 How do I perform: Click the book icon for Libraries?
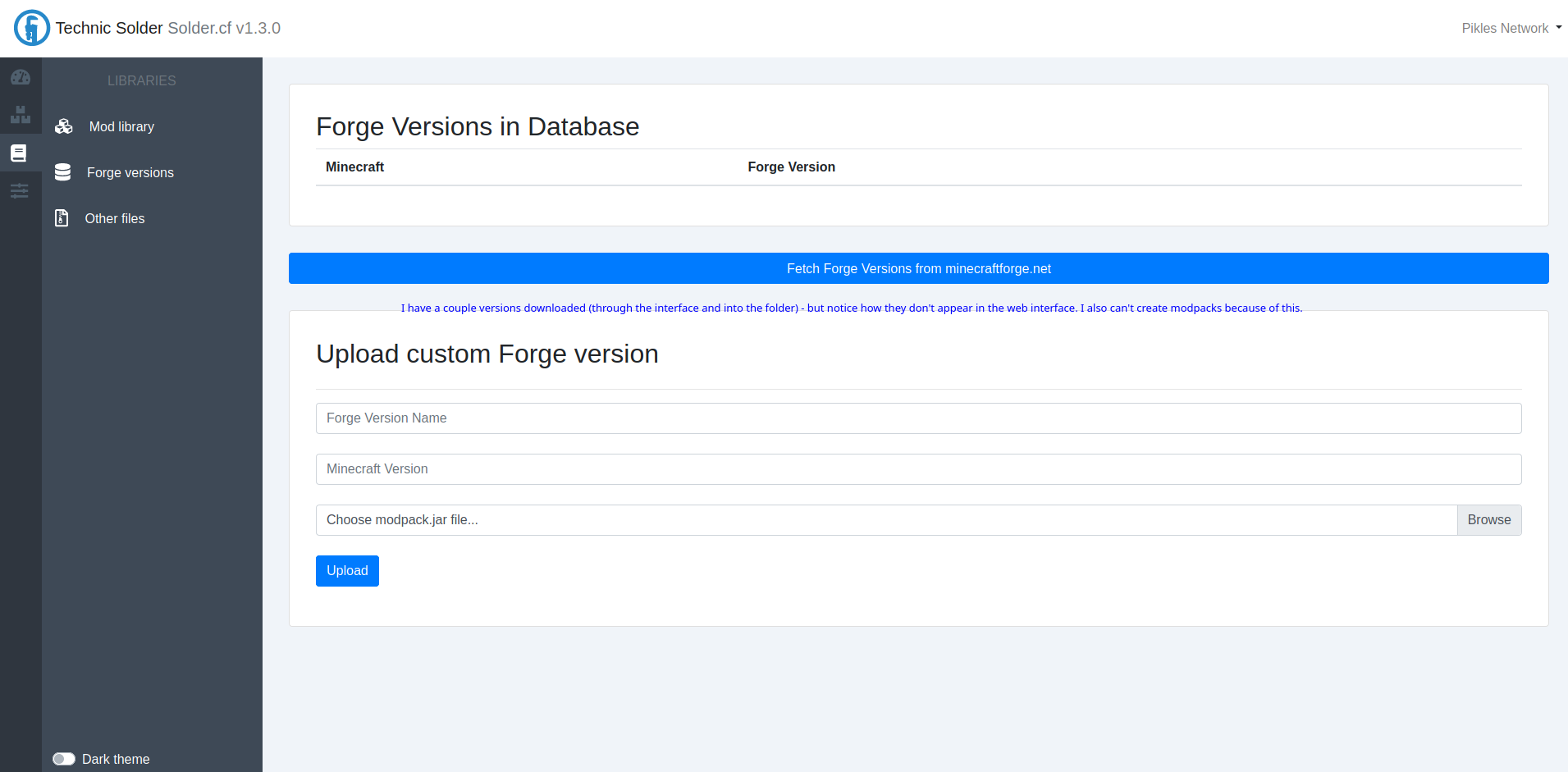tap(21, 153)
